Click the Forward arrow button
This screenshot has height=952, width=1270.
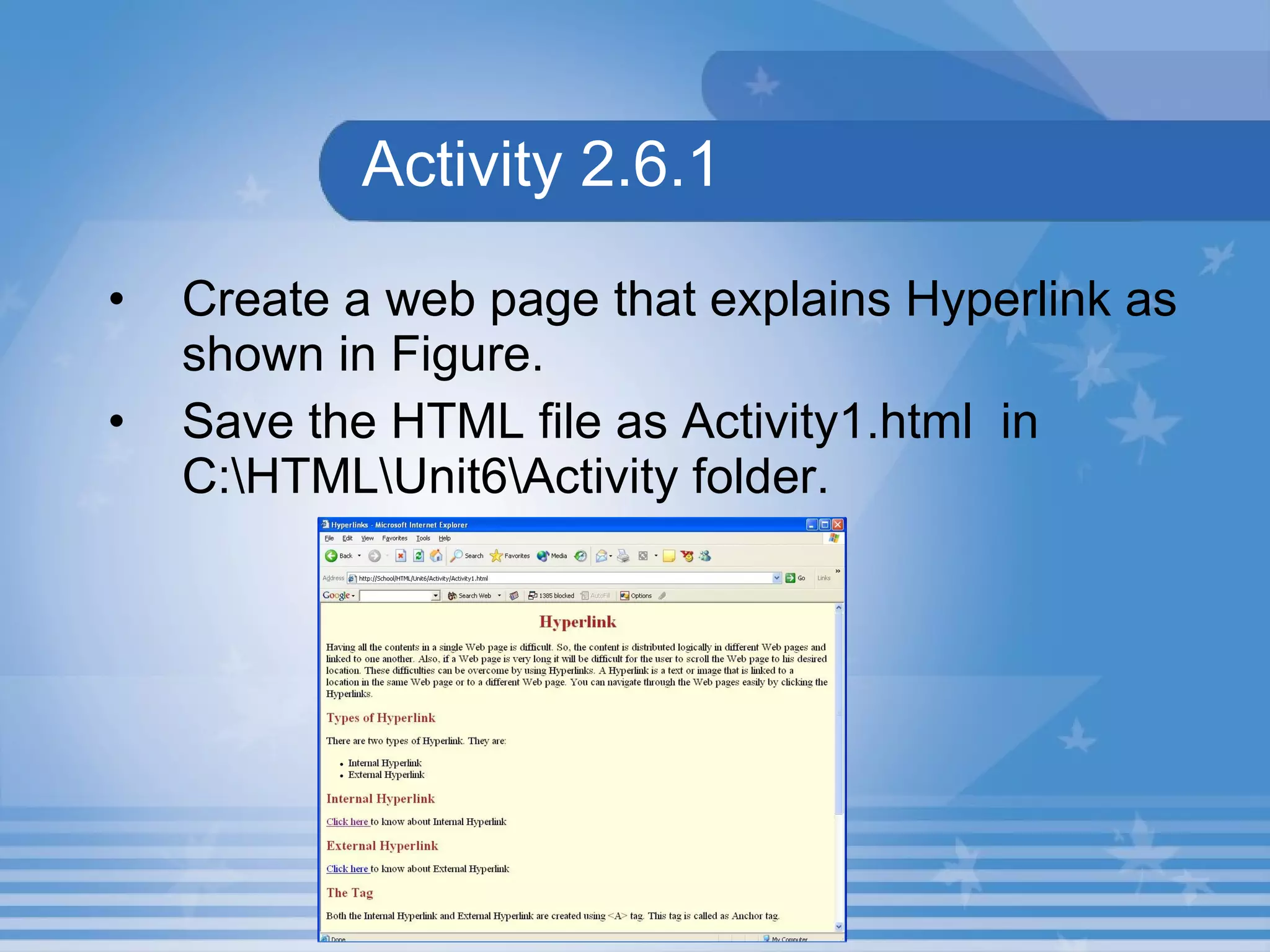[x=374, y=556]
